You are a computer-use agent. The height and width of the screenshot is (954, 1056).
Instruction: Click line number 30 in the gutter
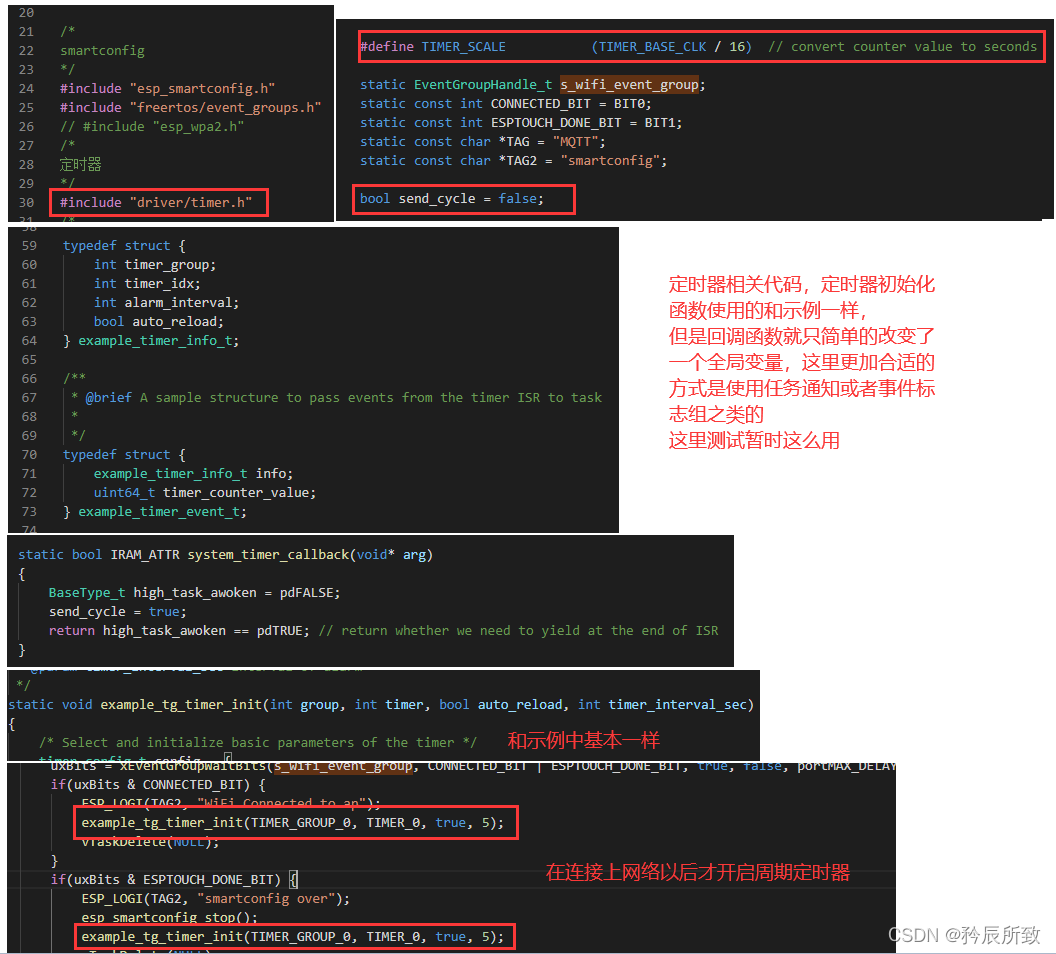(x=26, y=202)
